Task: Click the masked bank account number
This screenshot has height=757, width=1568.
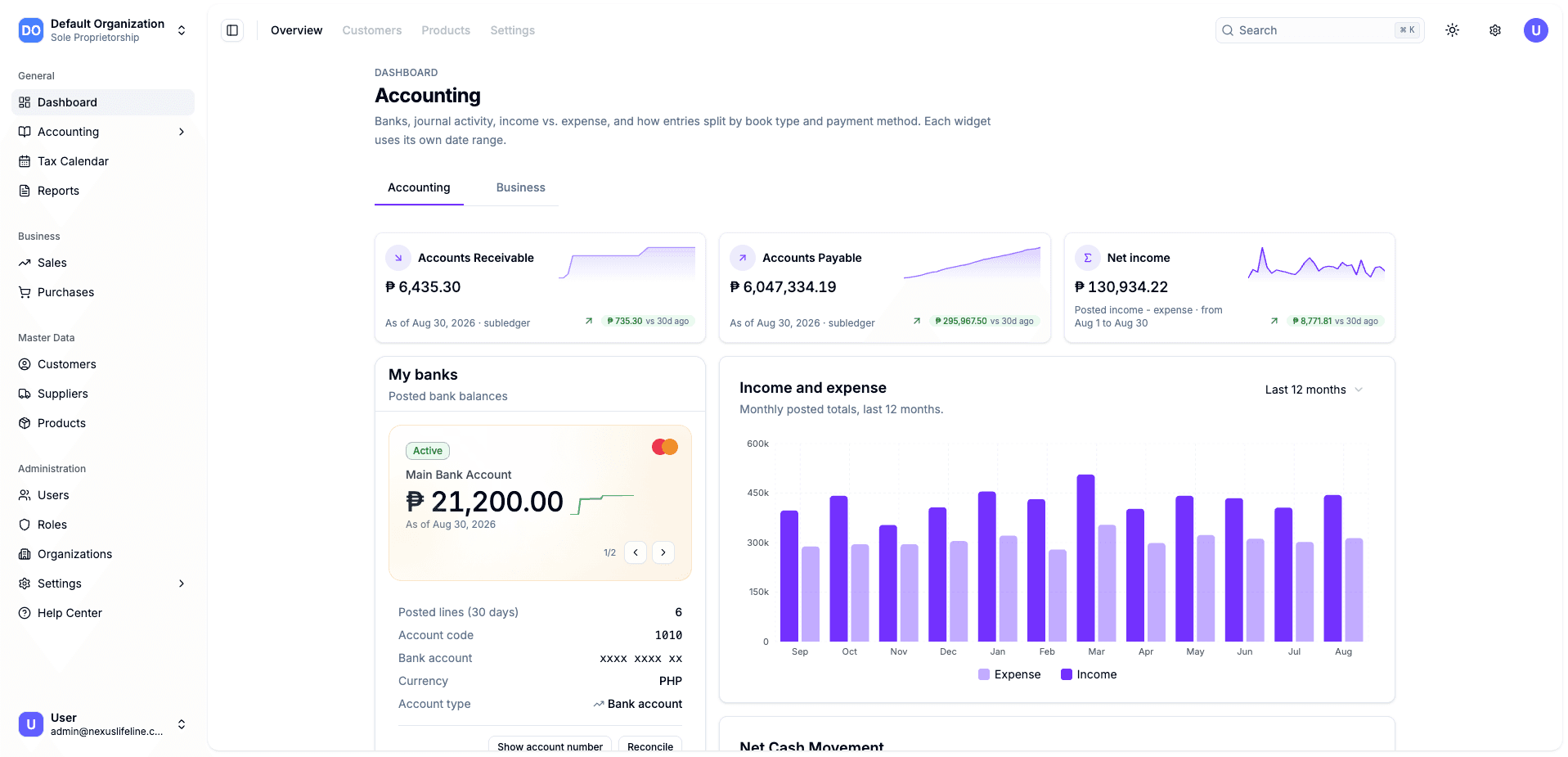Action: [x=641, y=658]
